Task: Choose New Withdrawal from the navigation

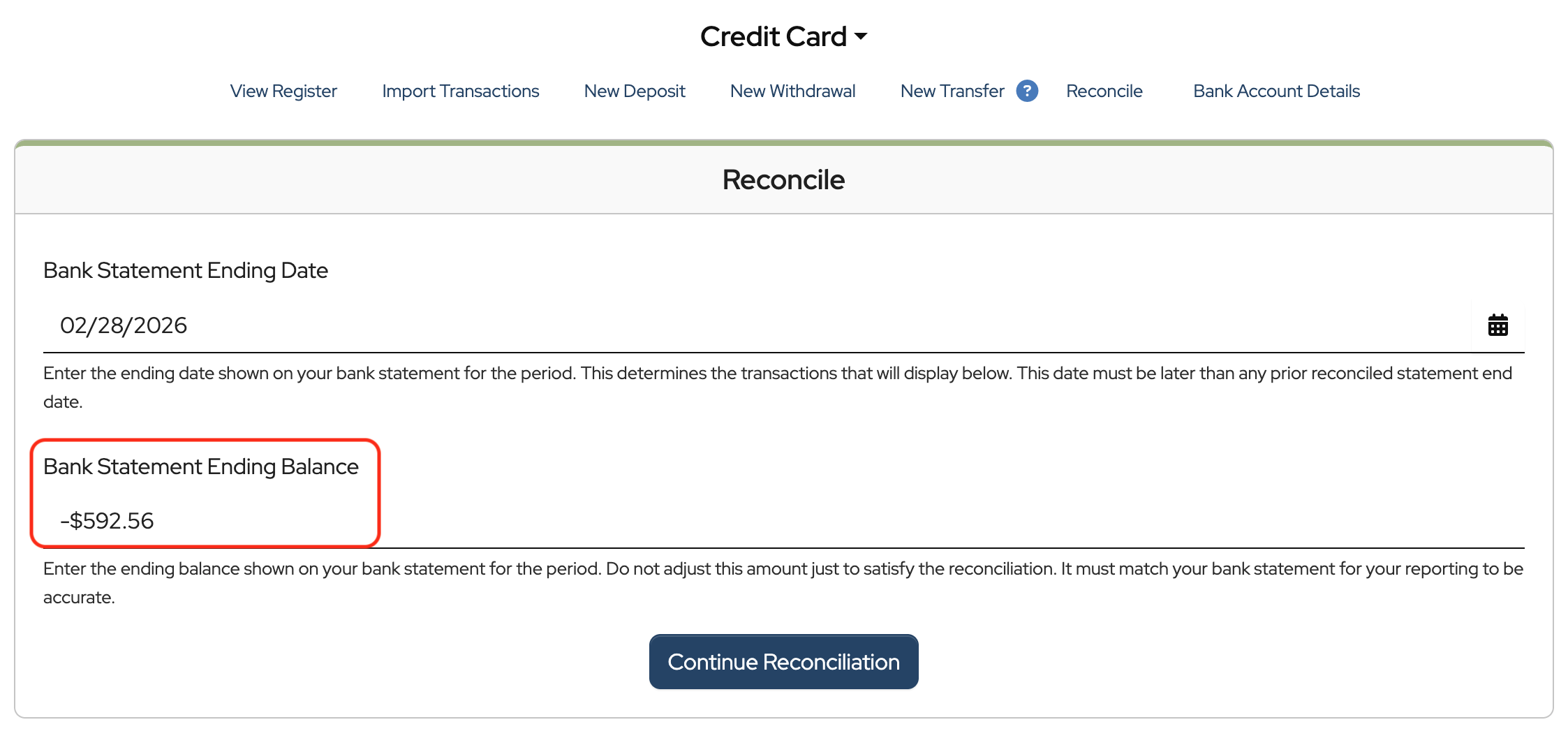Action: click(792, 91)
